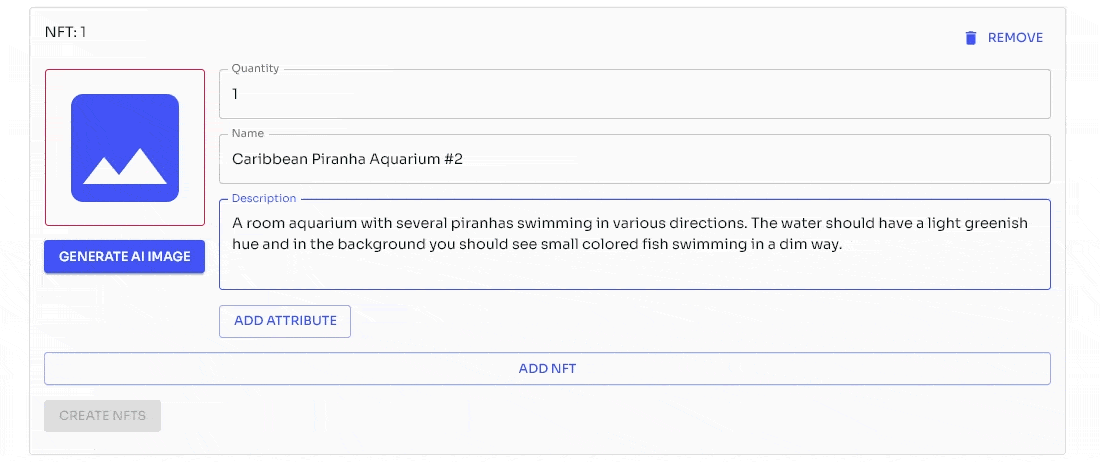This screenshot has width=1100, height=462.
Task: Place cursor on the quantity value "1"
Action: tap(235, 95)
